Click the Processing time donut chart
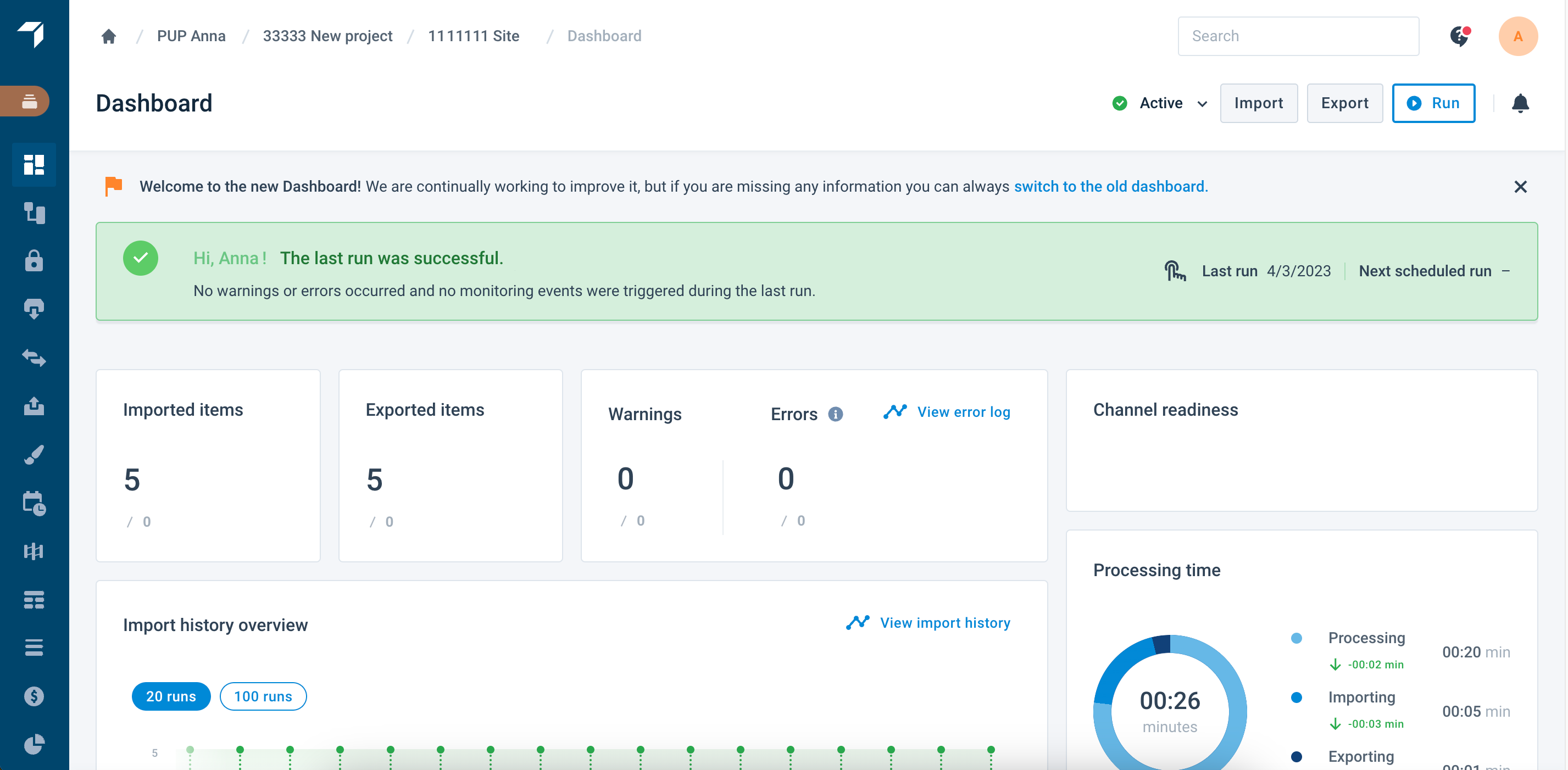This screenshot has height=770, width=1568. 1170,702
